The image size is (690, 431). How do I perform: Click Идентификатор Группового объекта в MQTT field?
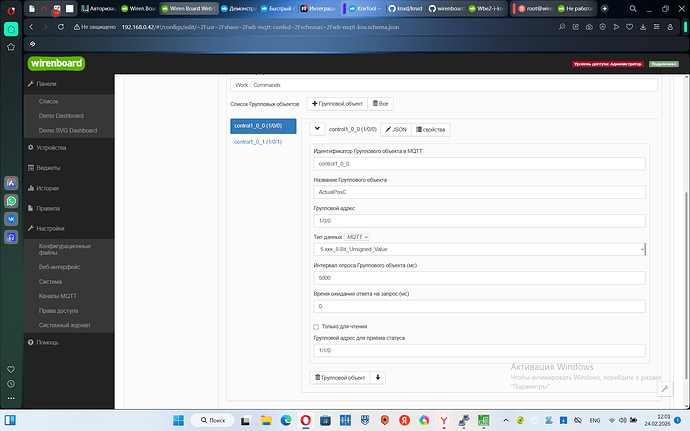(479, 164)
